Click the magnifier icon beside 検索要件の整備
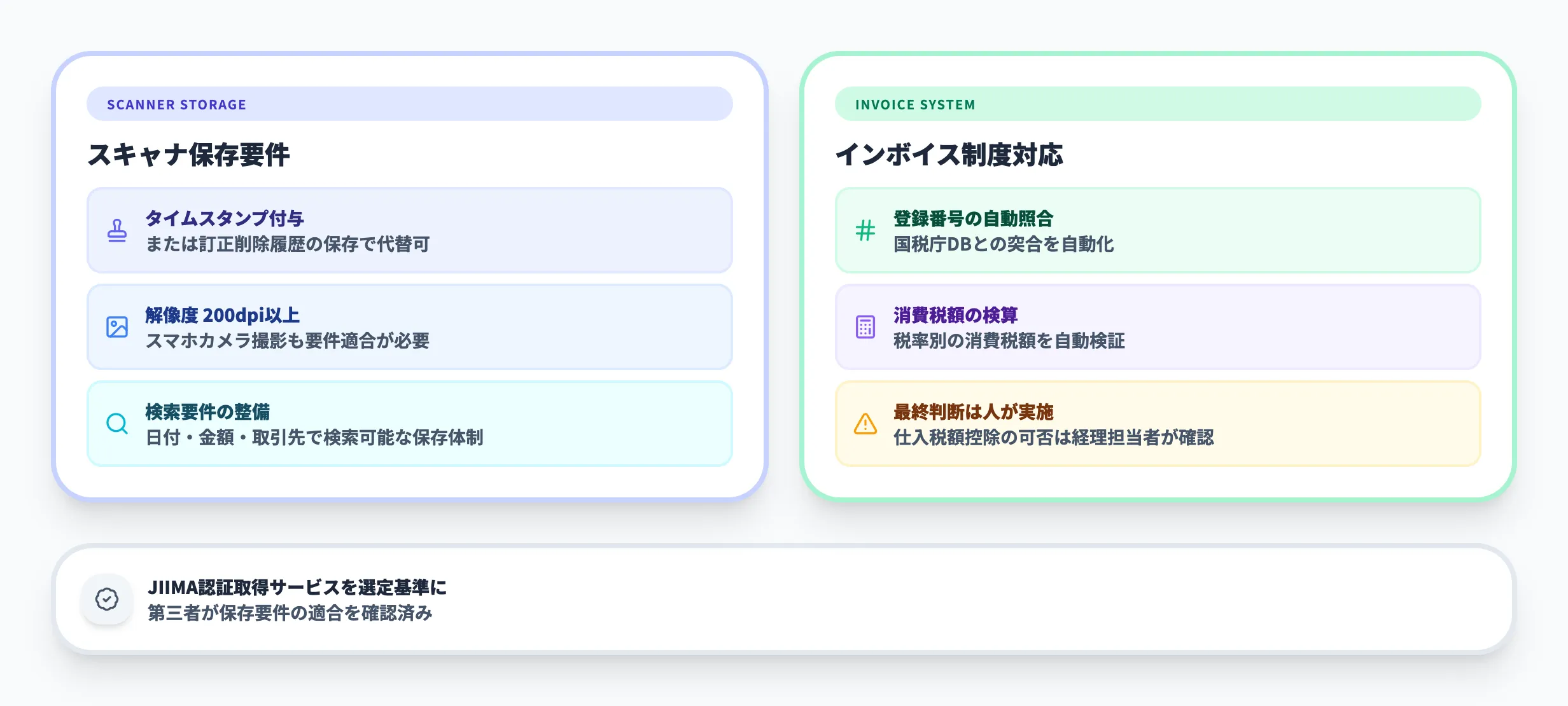The image size is (1568, 706). pos(117,424)
